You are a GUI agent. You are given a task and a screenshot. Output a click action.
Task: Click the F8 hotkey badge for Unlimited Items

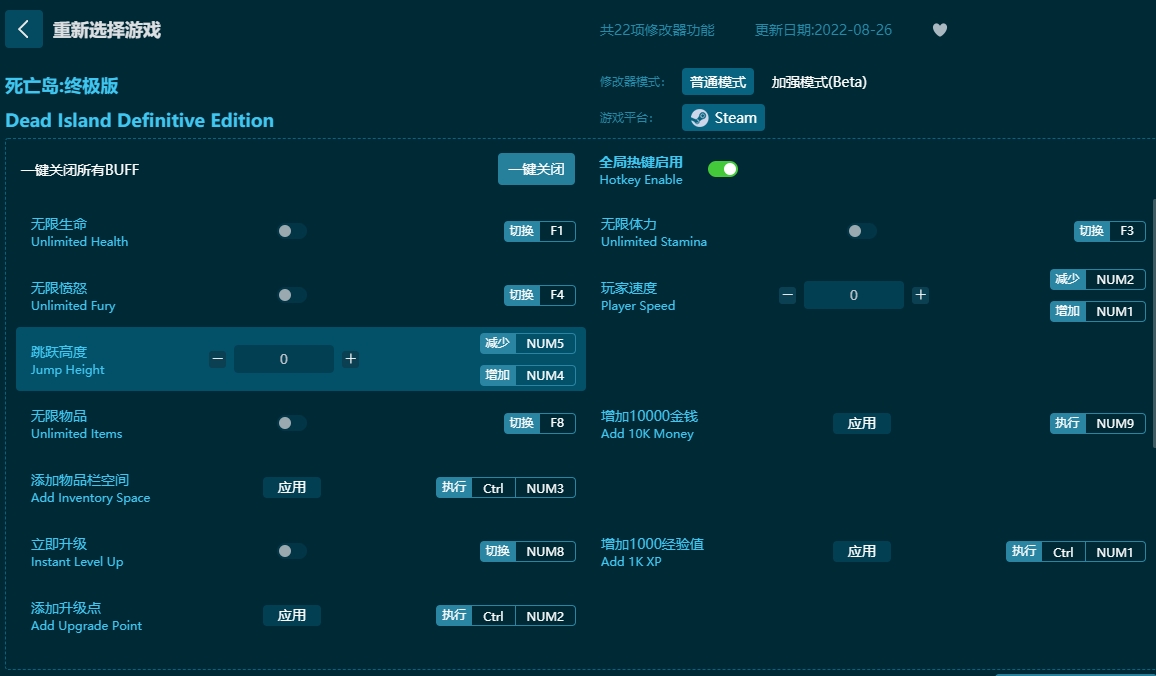557,423
